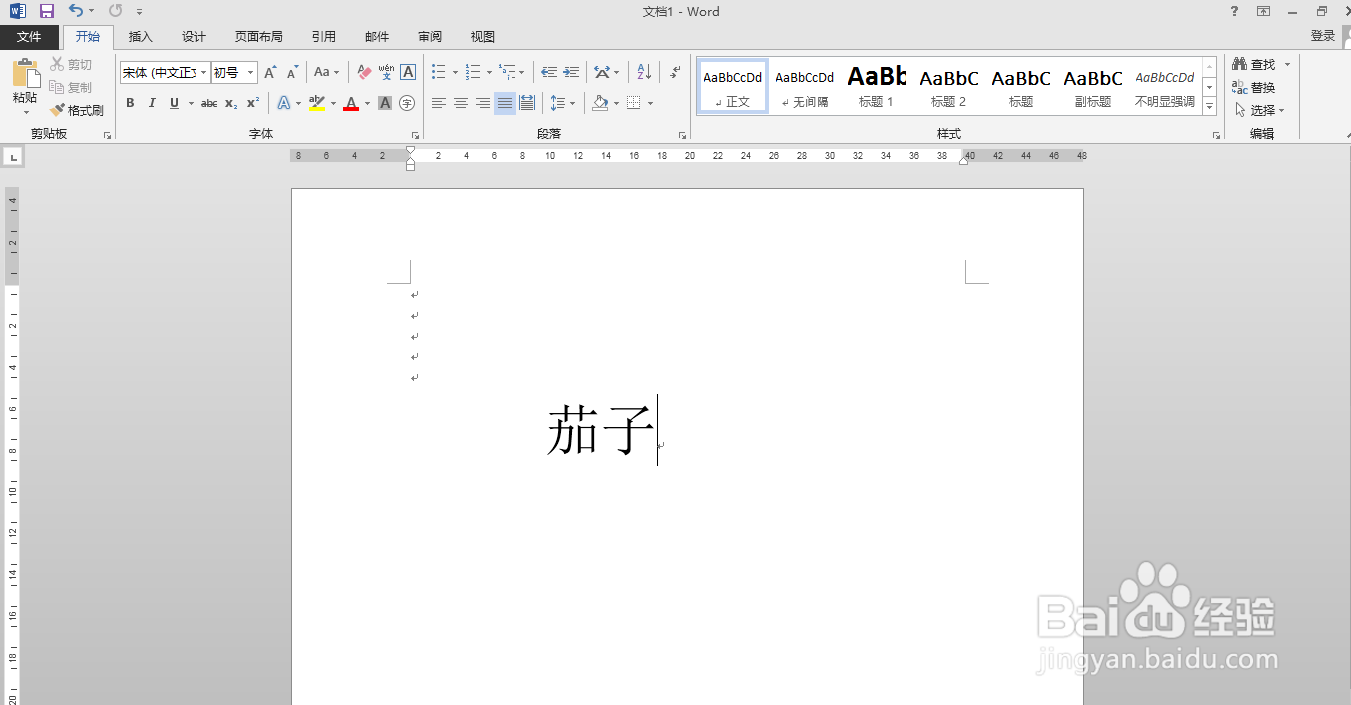This screenshot has height=705, width=1351.
Task: Open bullet list dropdown arrow
Action: [455, 72]
